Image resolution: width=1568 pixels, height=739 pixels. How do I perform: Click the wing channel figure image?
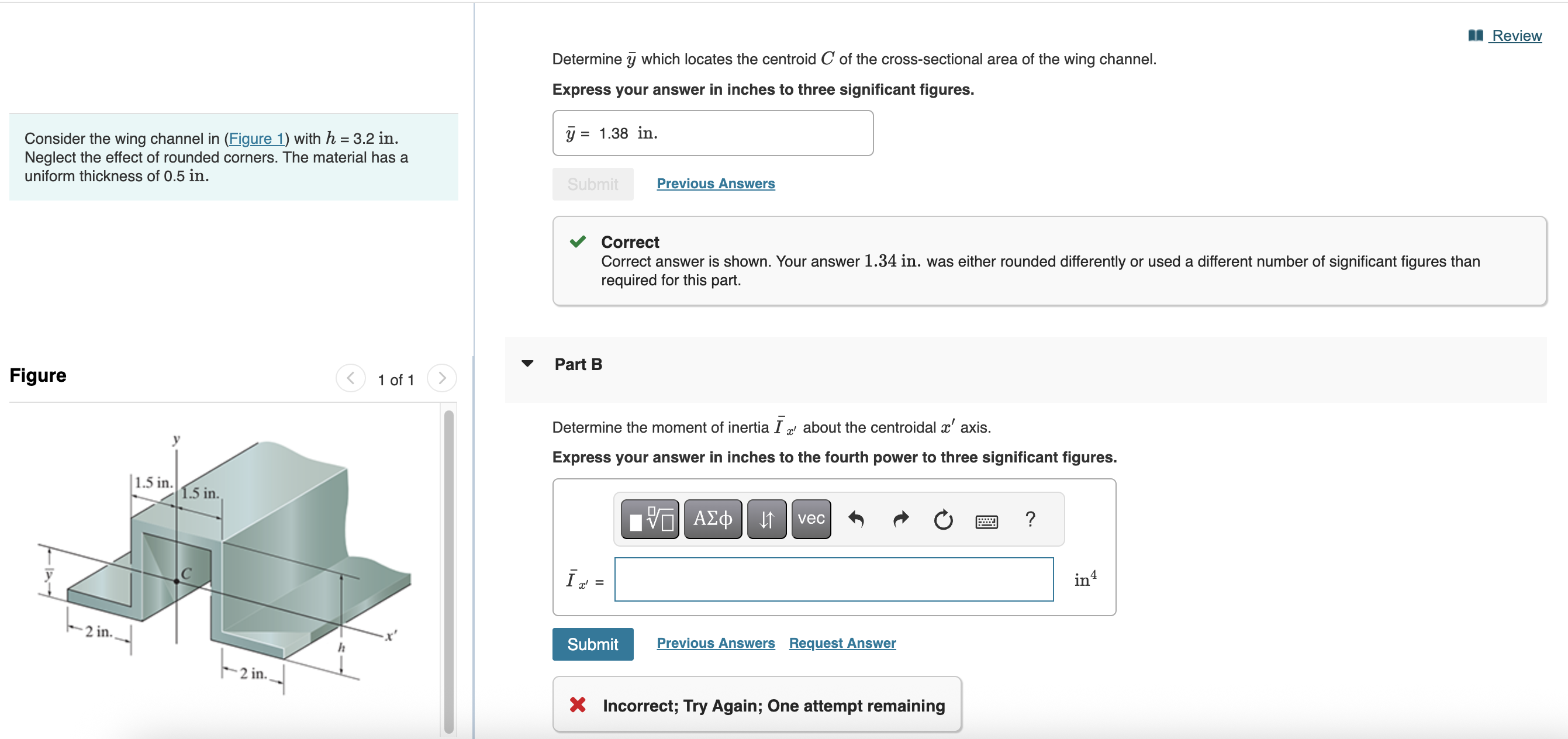pyautogui.click(x=225, y=566)
